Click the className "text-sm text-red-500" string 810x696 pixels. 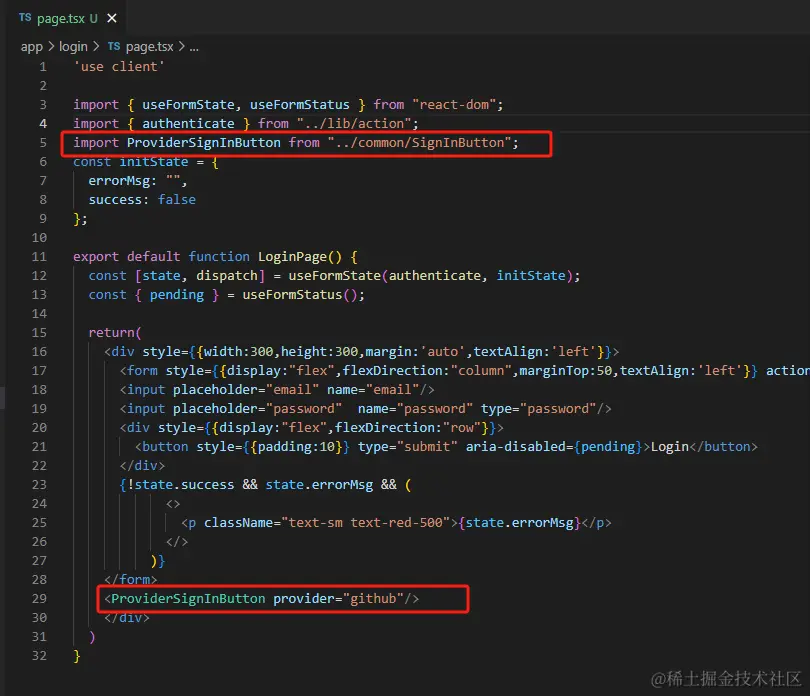[366, 523]
